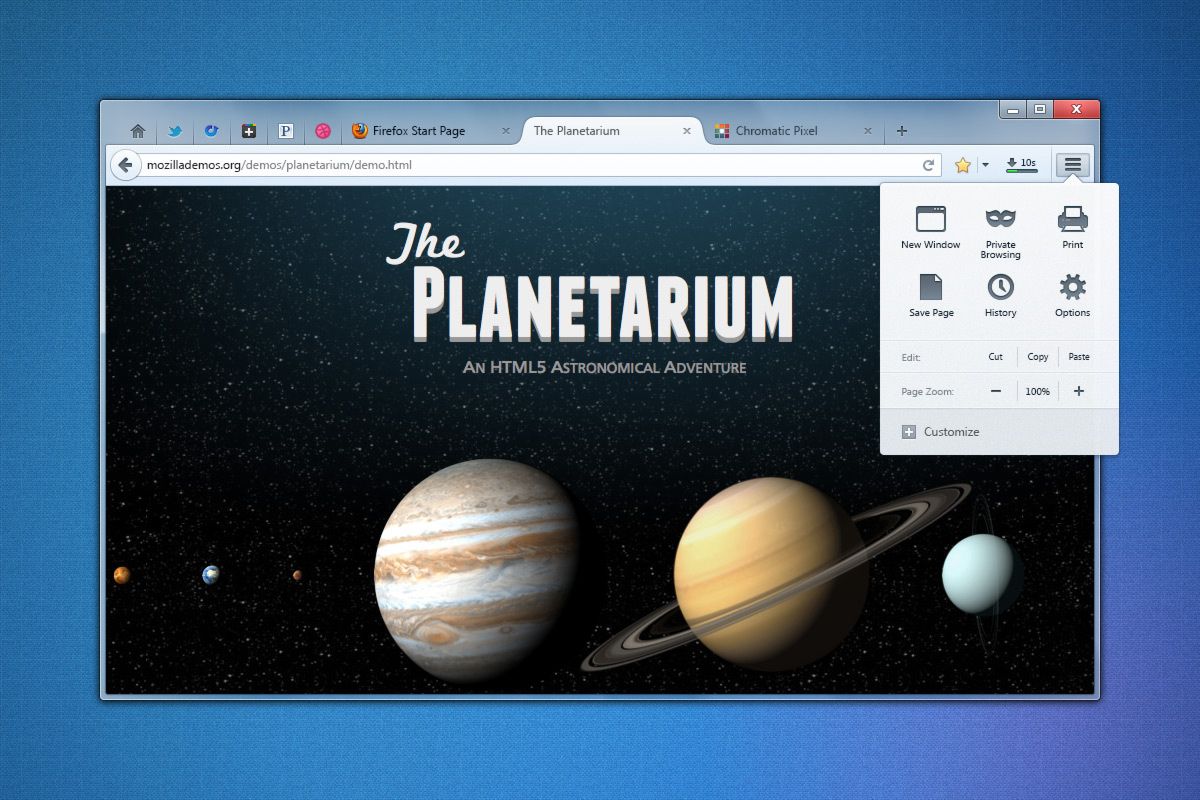Click Copy in the Edit row
Viewport: 1200px width, 800px height.
[x=1037, y=357]
